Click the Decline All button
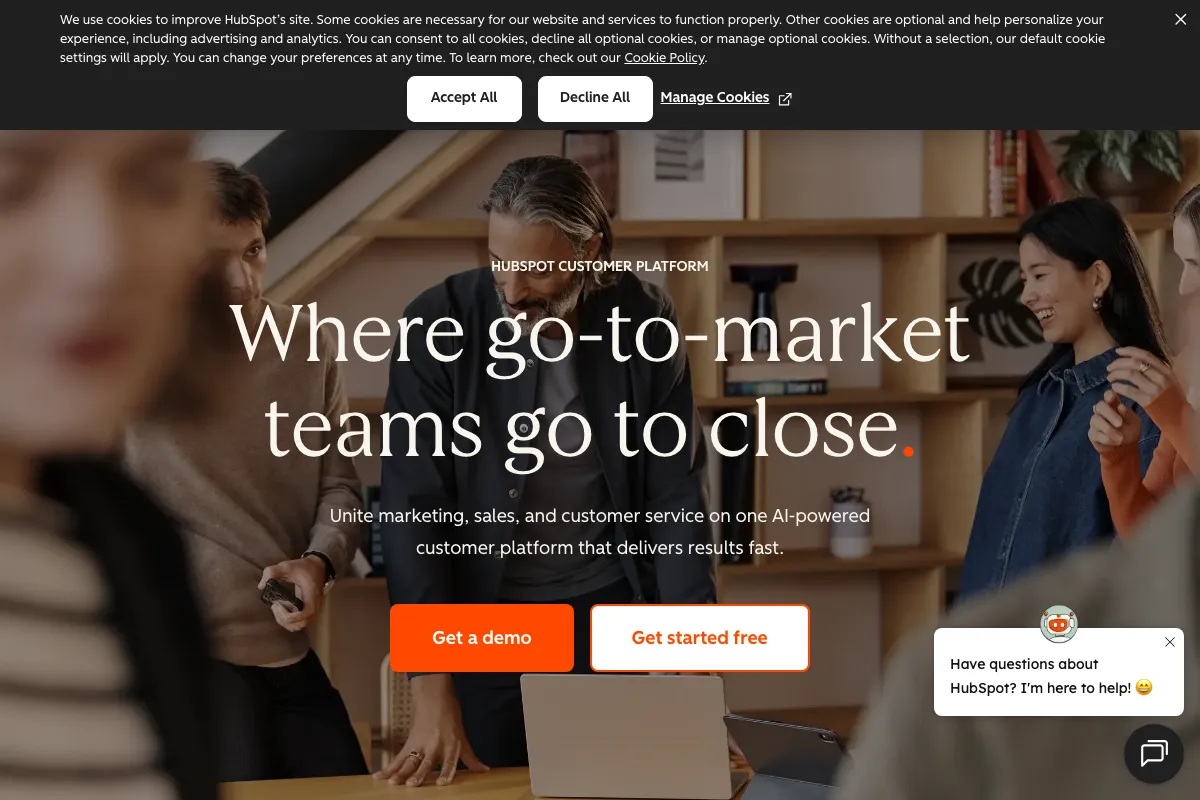Image resolution: width=1200 pixels, height=800 pixels. click(595, 98)
